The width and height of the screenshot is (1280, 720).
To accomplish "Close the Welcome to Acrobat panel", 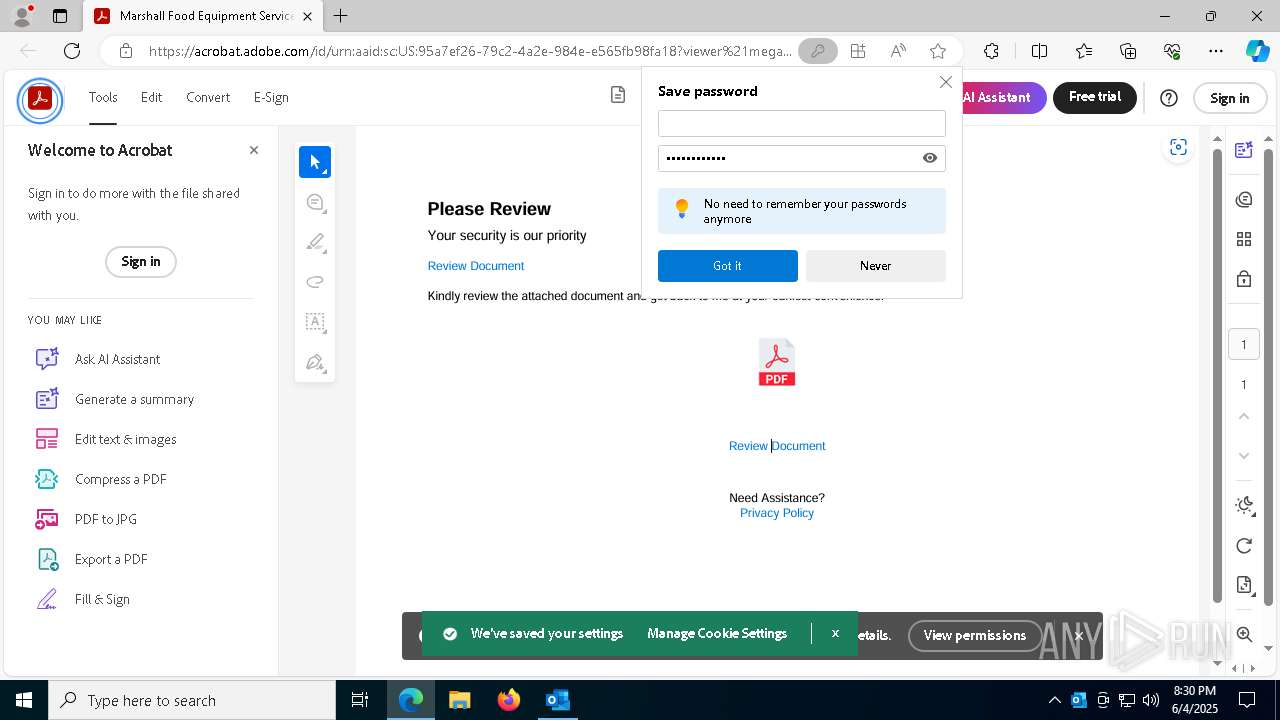I will tap(254, 150).
